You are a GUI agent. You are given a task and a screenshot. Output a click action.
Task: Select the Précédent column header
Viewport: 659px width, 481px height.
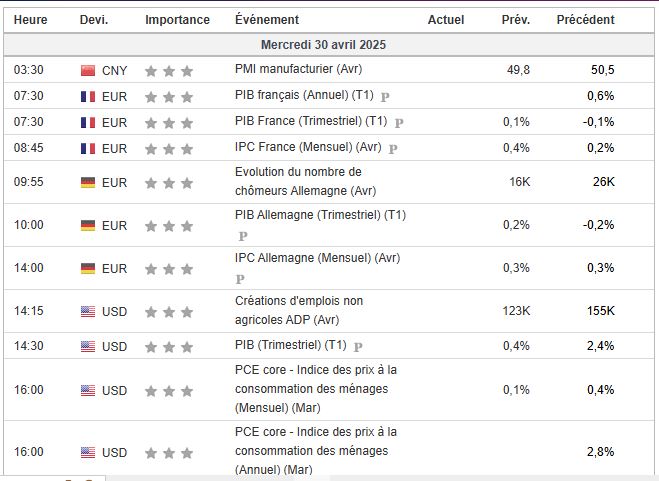click(585, 20)
